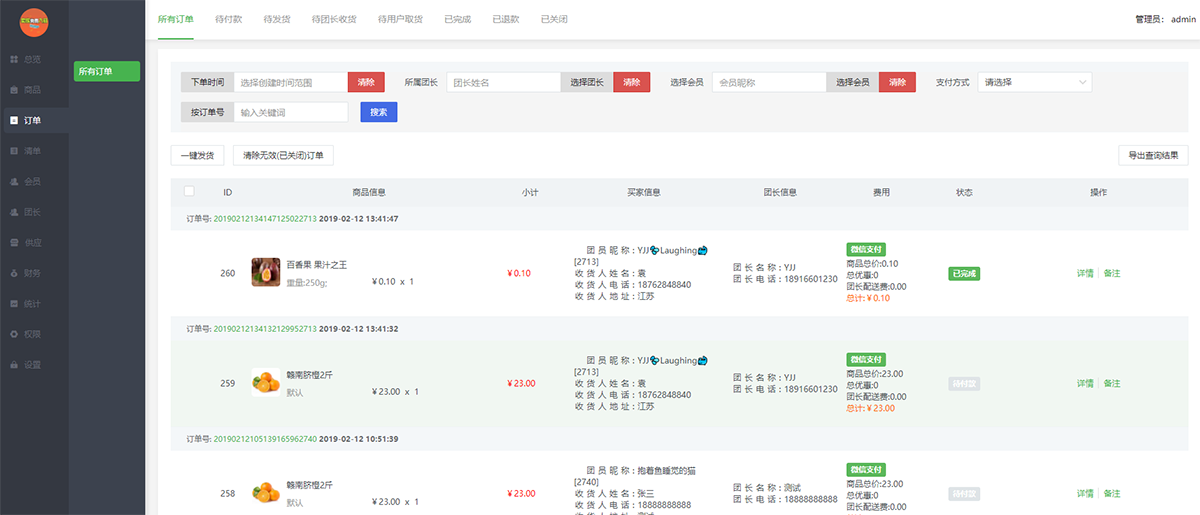Click 导出查询结果 export button
Image resolution: width=1200 pixels, height=515 pixels.
1154,155
